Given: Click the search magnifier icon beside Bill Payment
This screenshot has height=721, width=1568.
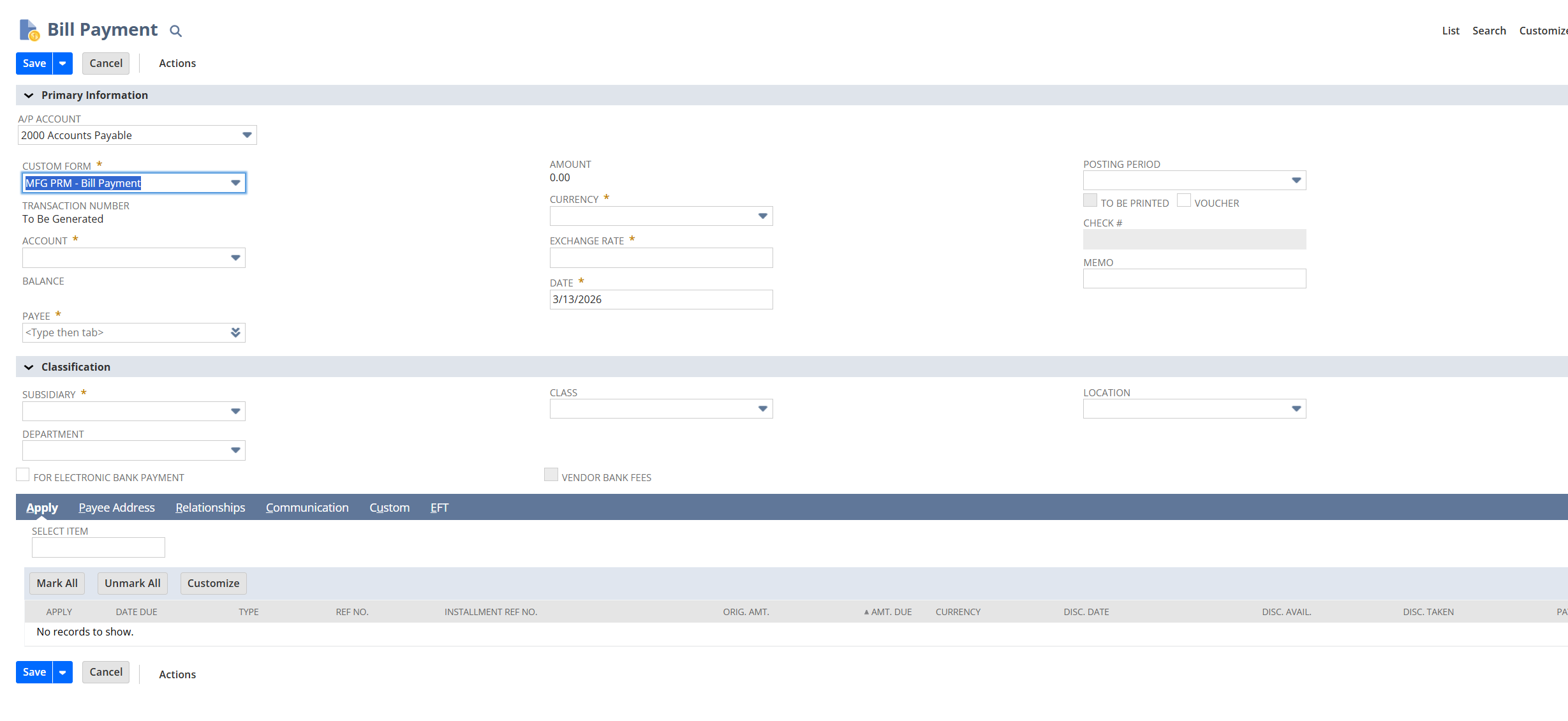Looking at the screenshot, I should (175, 31).
